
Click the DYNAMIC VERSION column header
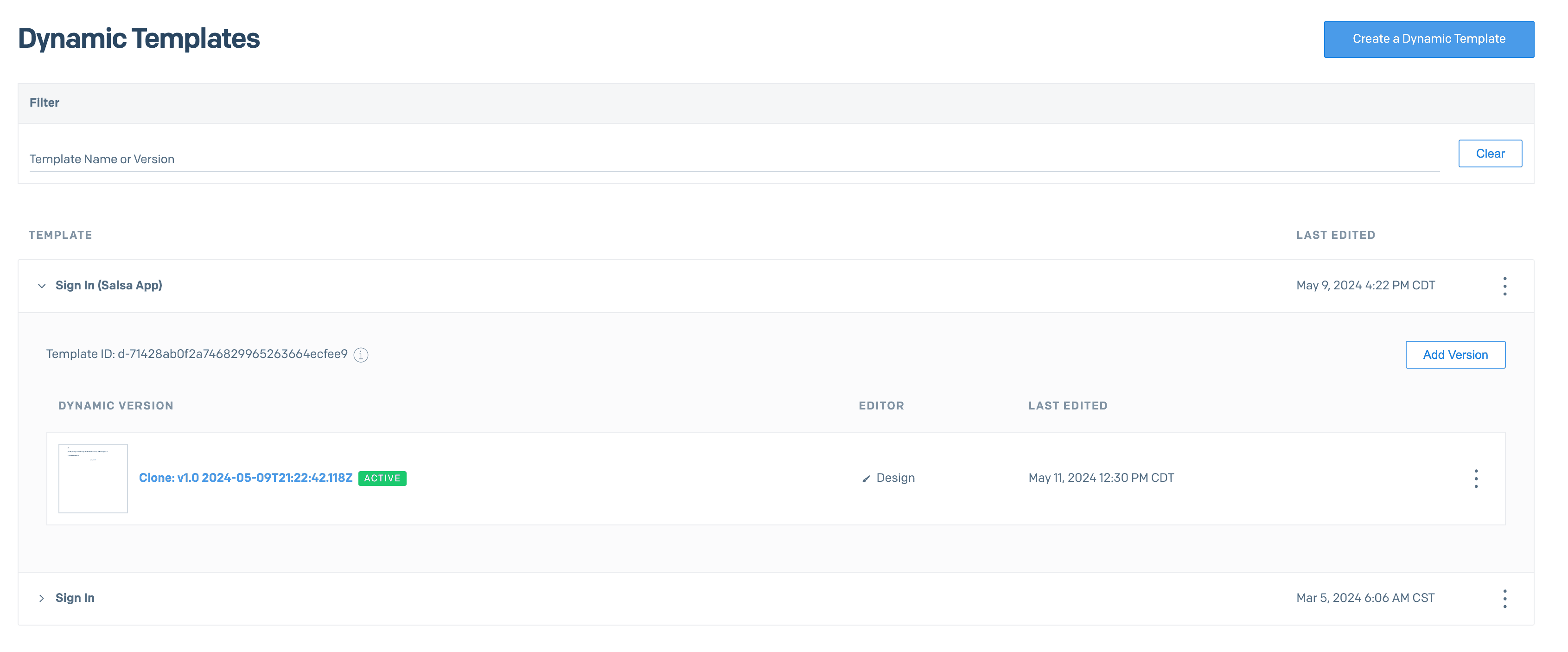pos(115,405)
